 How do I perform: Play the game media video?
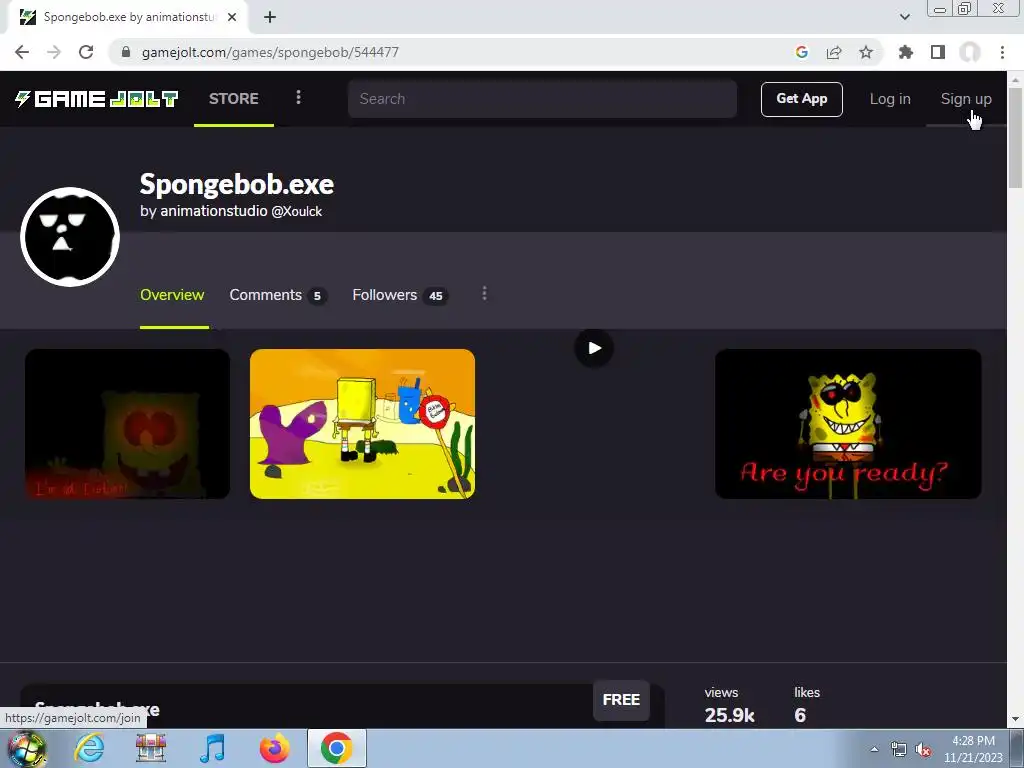pos(594,348)
